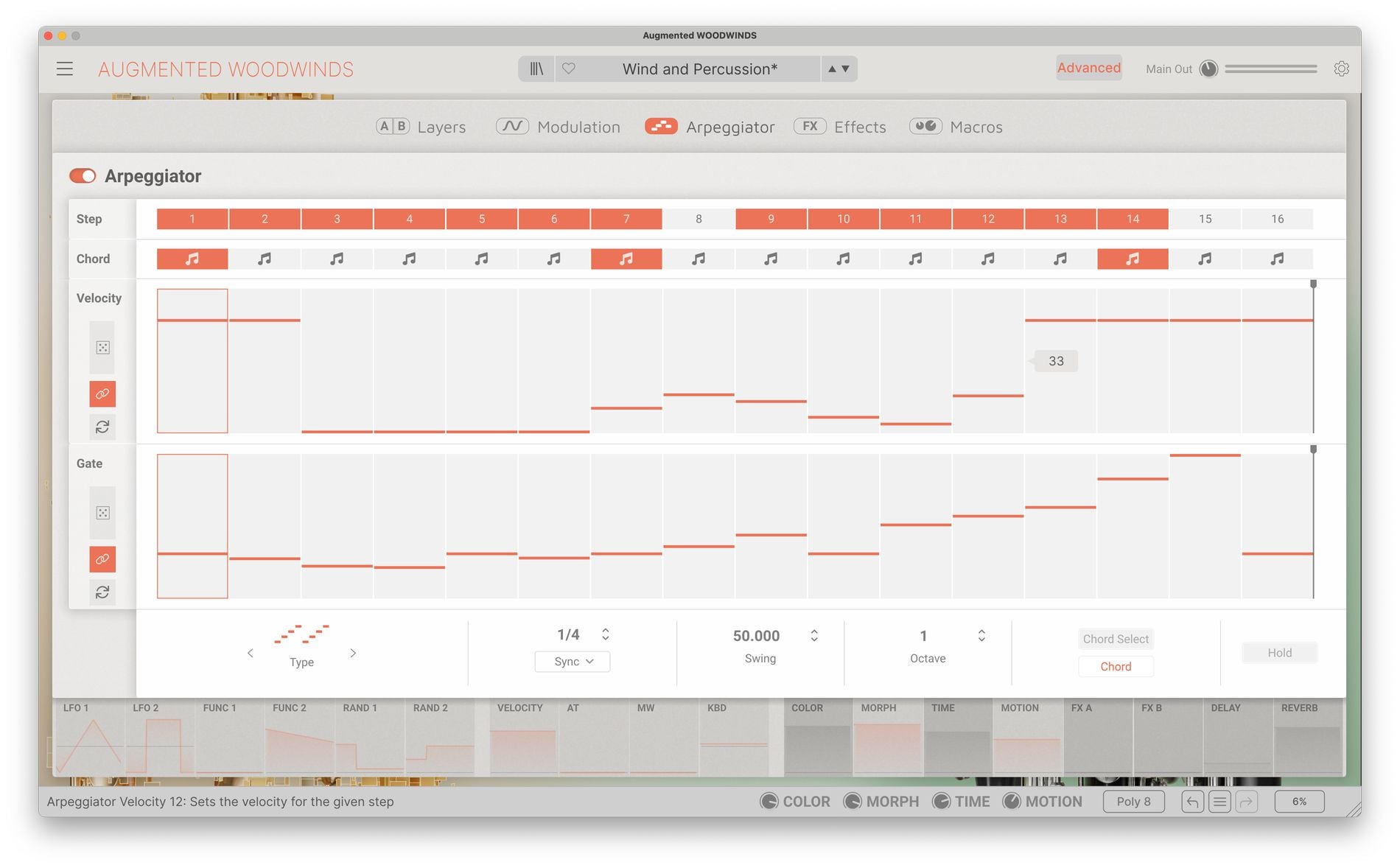Click the Chord button below Chord Select
Image resolution: width=1400 pixels, height=868 pixels.
1116,666
